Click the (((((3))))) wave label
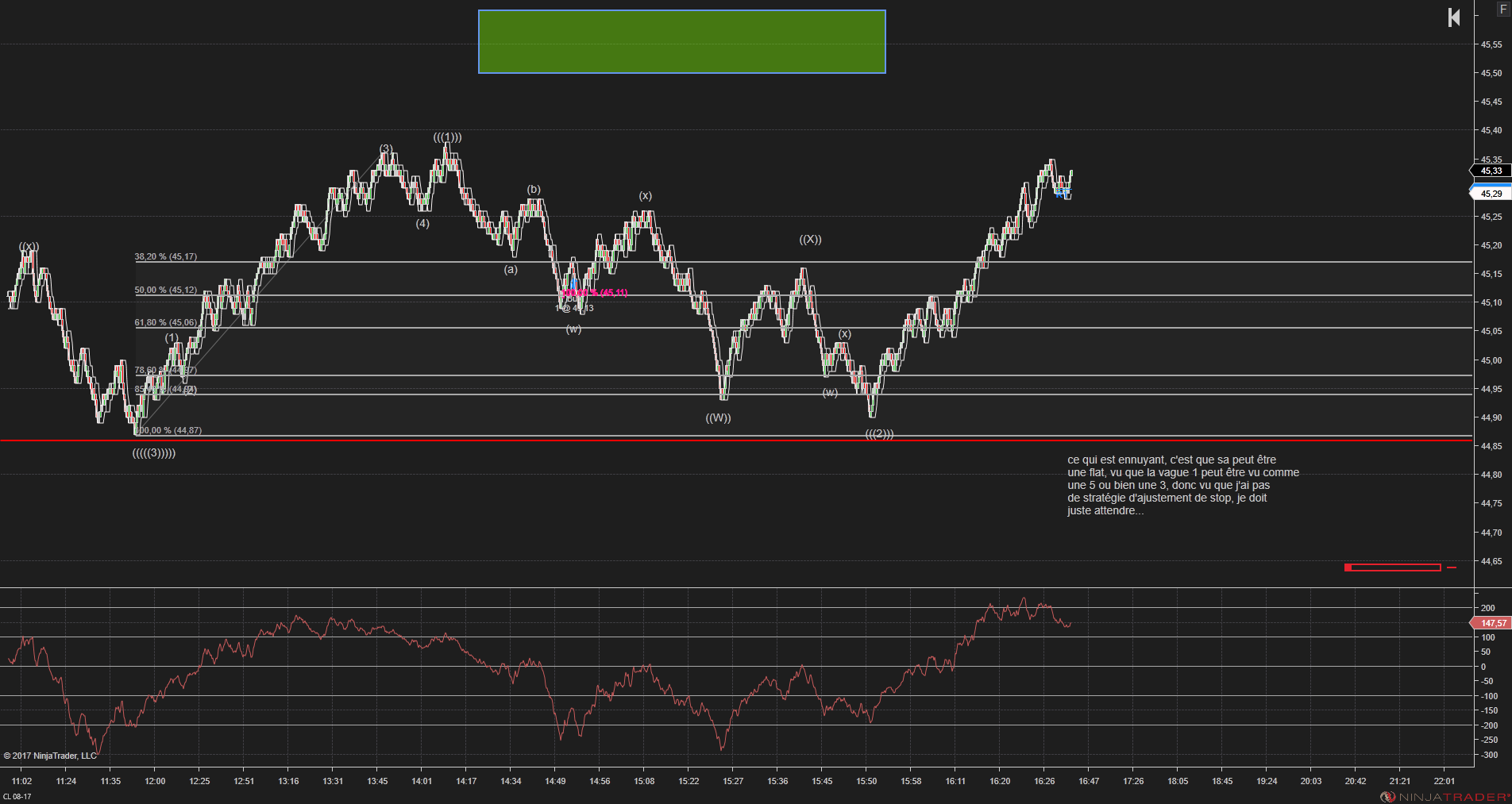Viewport: 1512px width, 804px height. 154,453
